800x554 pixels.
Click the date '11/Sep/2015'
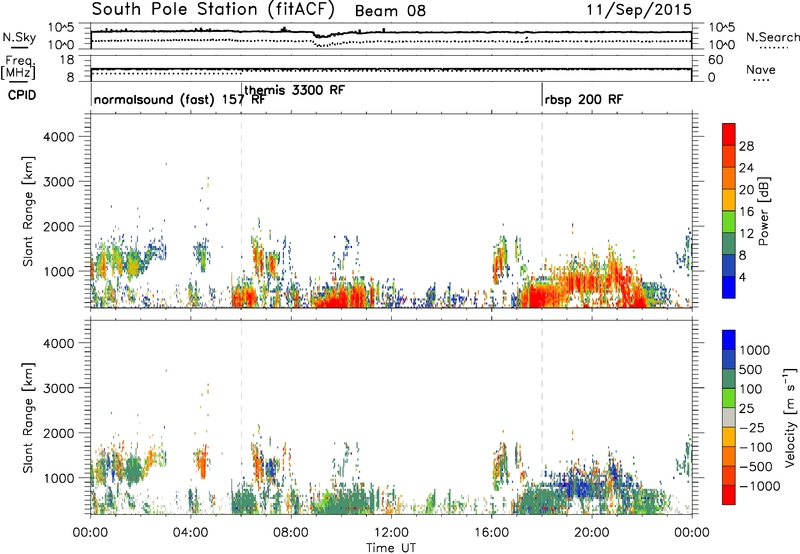[x=639, y=9]
